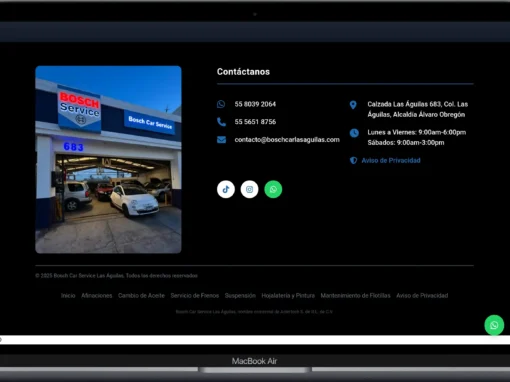This screenshot has height=382, width=510.
Task: Open Suspensión footer link
Action: pyautogui.click(x=240, y=296)
